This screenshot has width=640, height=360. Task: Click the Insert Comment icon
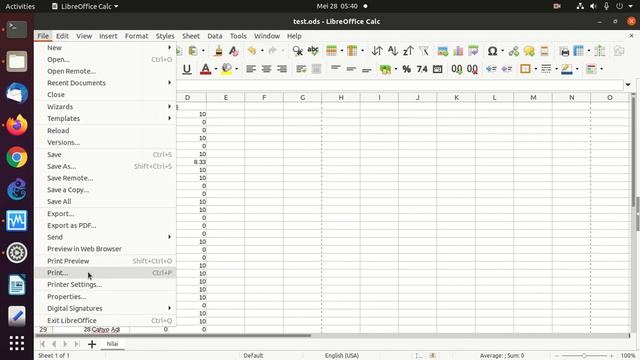(x=529, y=51)
